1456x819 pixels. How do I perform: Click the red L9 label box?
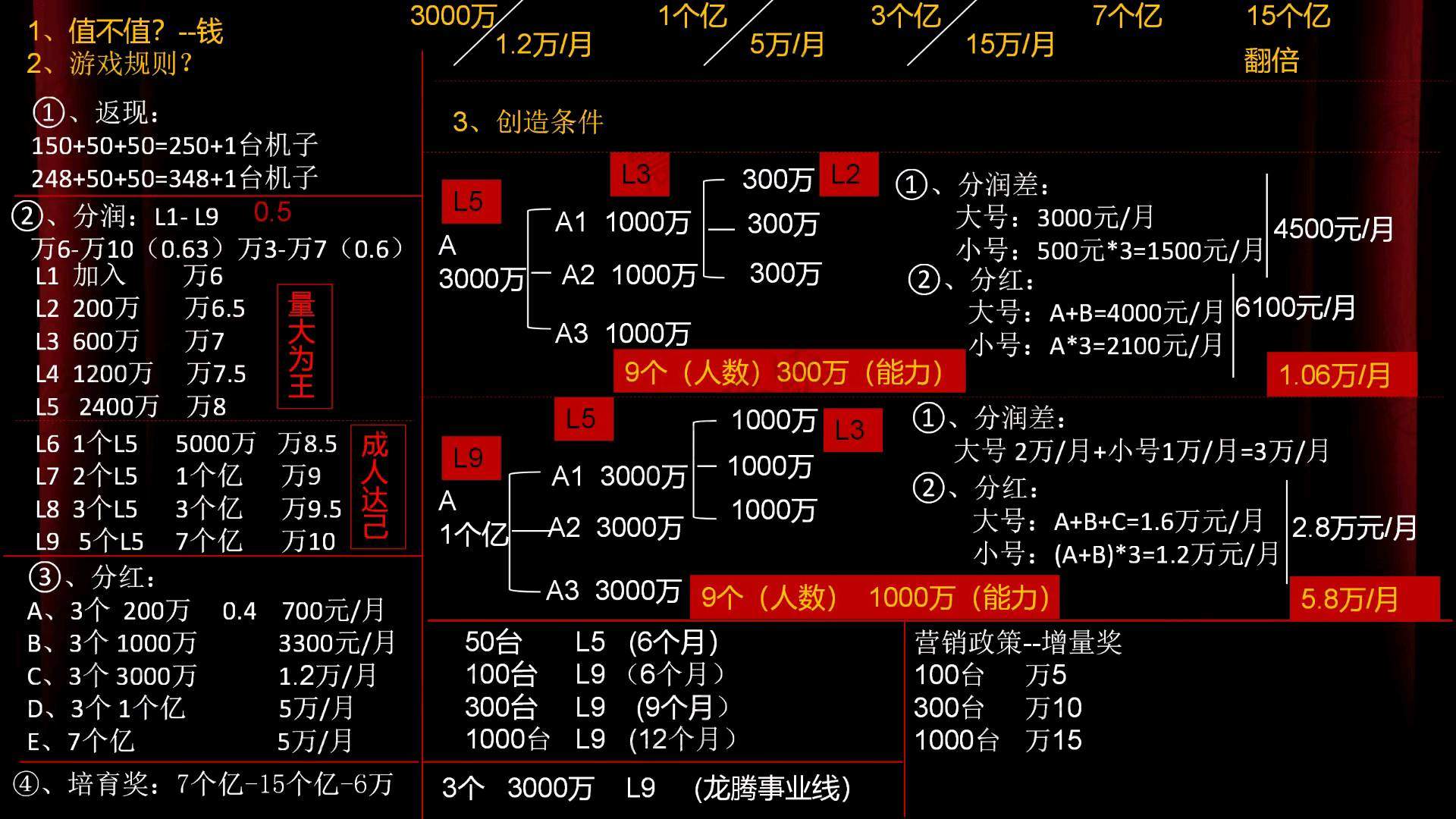click(x=470, y=458)
